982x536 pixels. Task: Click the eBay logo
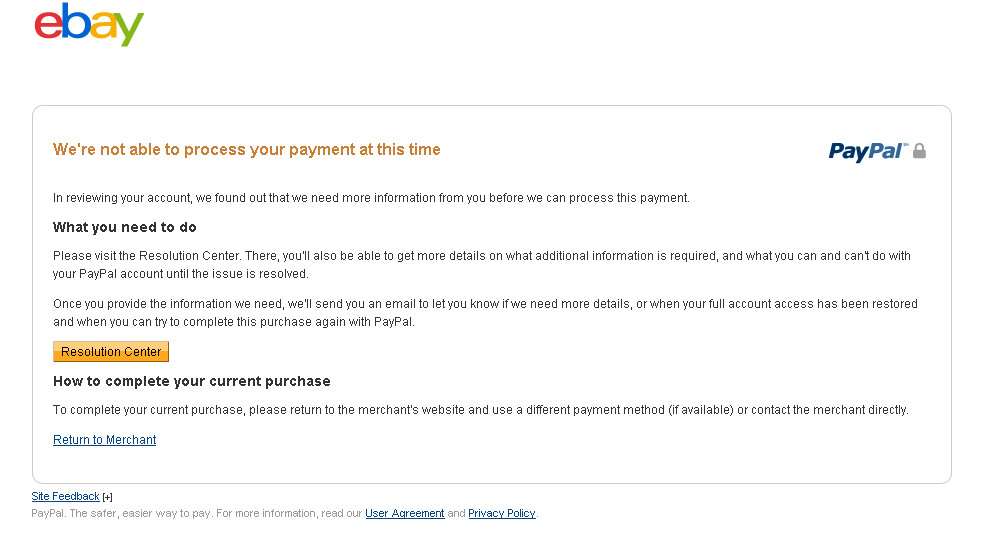pyautogui.click(x=89, y=24)
